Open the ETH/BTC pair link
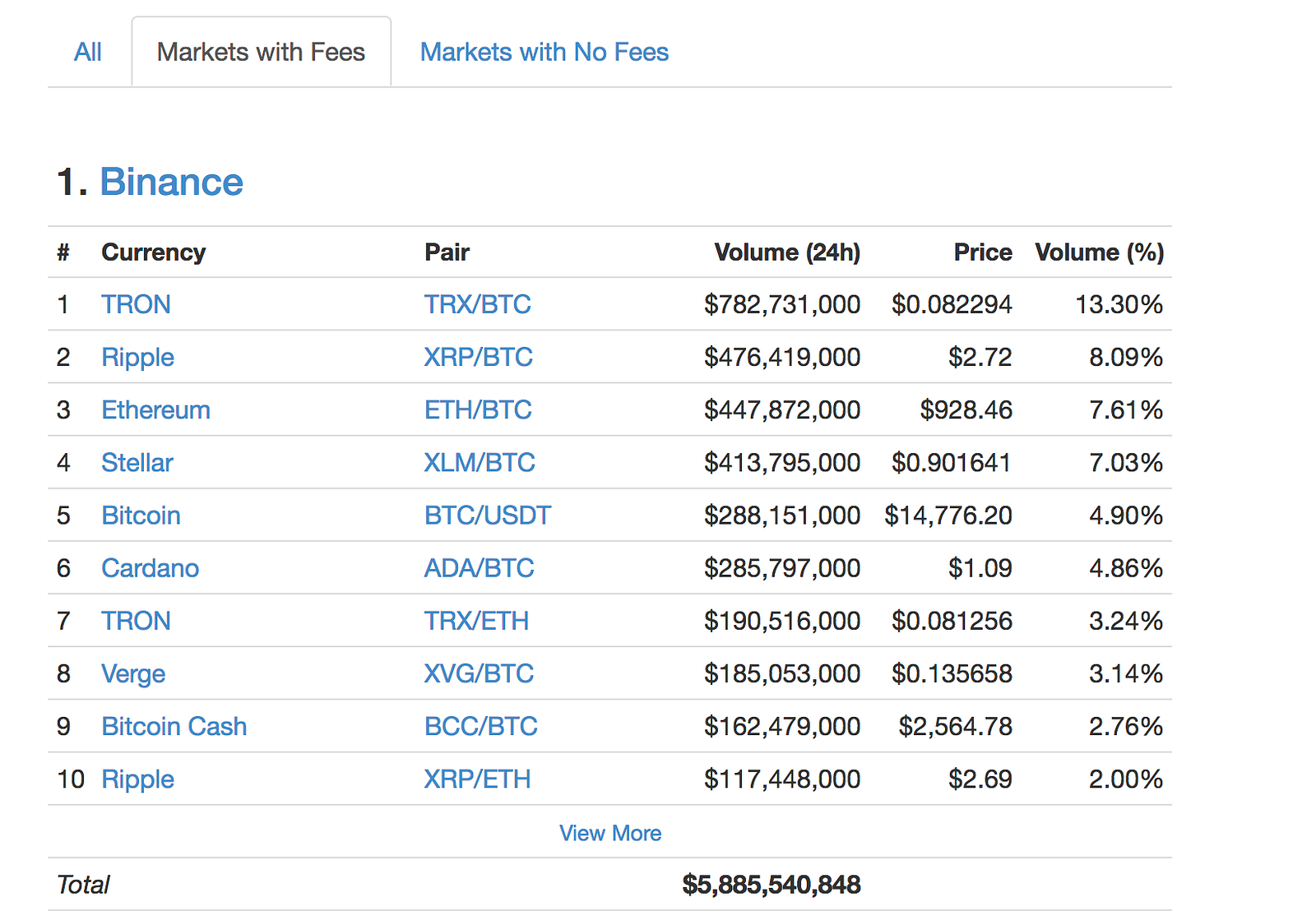 [478, 409]
